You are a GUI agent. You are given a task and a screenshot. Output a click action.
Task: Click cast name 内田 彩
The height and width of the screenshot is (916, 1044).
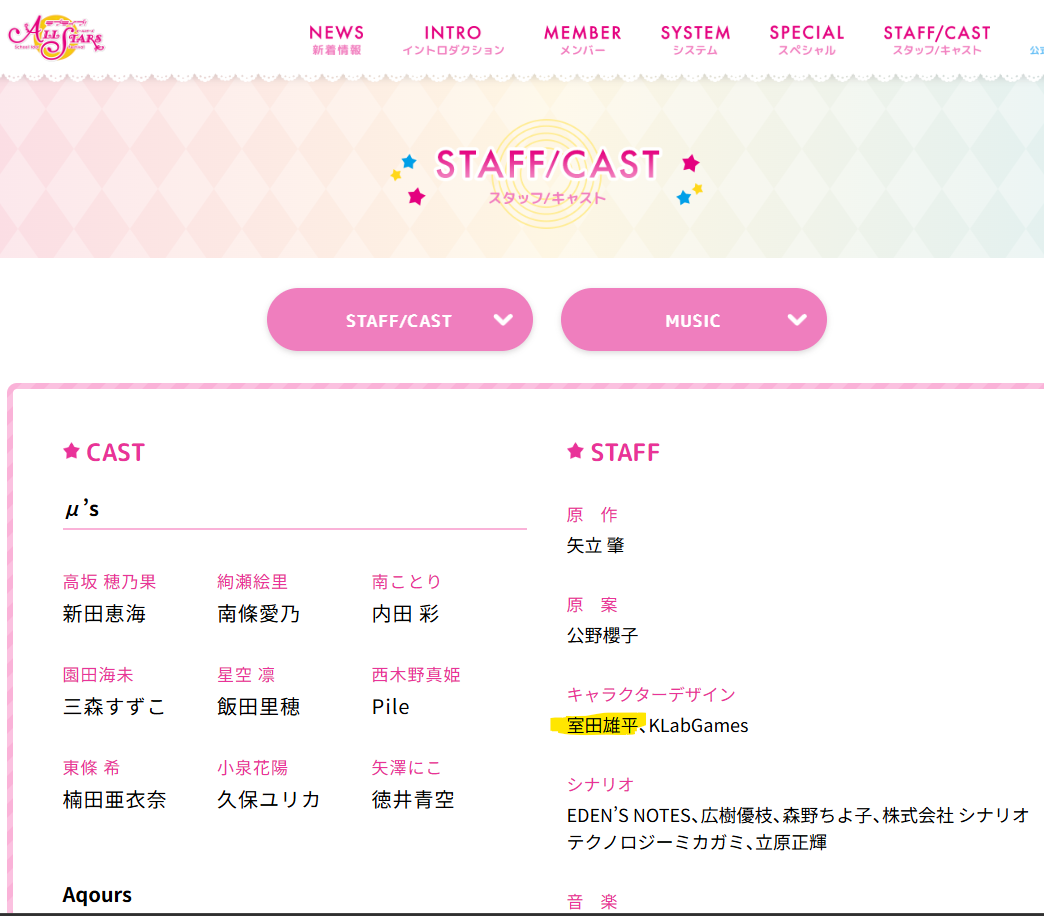point(405,614)
